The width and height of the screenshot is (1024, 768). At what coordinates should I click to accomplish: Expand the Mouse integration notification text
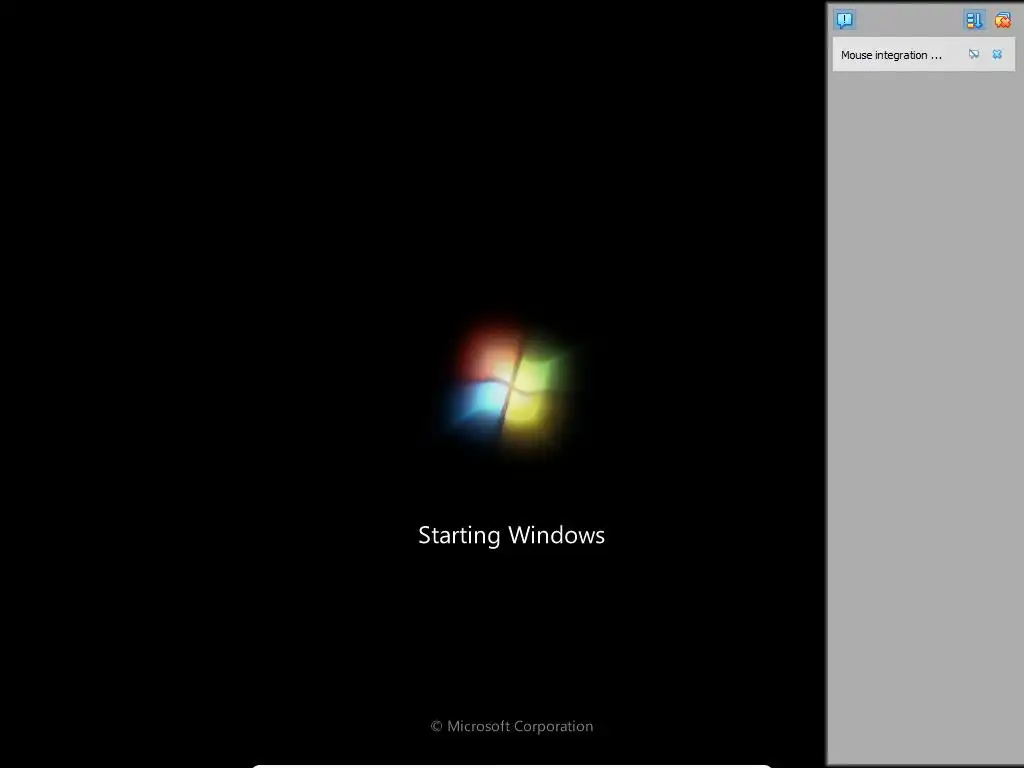(891, 55)
